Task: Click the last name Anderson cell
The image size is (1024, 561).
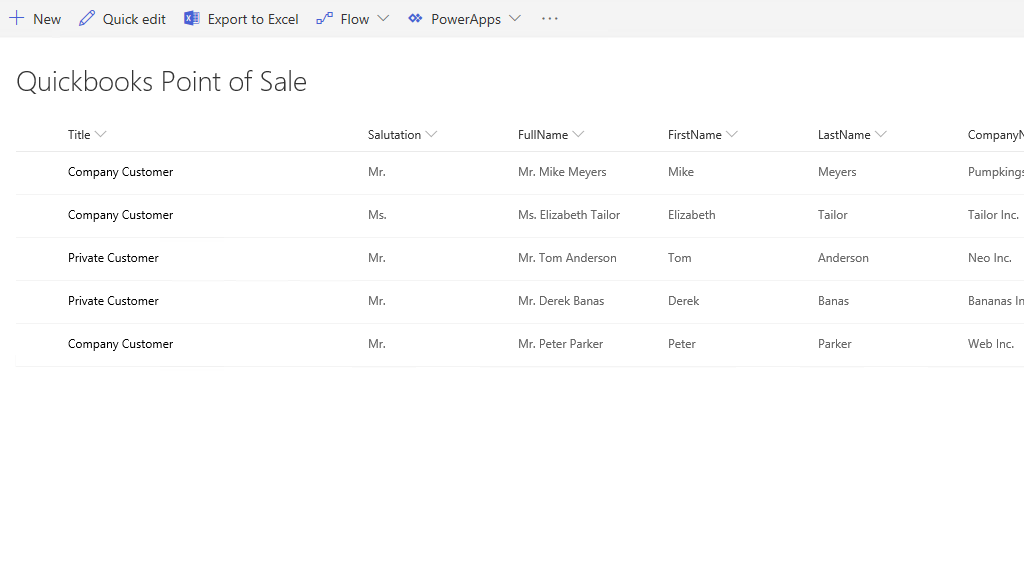Action: 843,258
